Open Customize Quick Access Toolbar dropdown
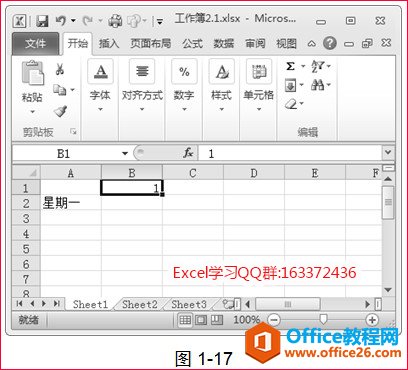Viewport: 408px width, 370px height. (x=160, y=22)
